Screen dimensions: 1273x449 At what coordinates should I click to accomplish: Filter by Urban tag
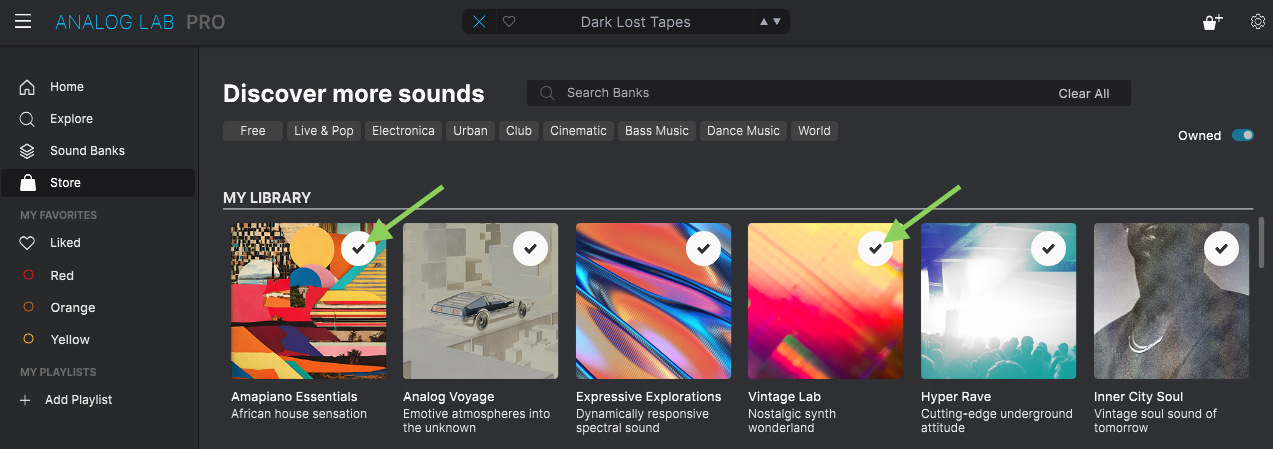point(470,131)
